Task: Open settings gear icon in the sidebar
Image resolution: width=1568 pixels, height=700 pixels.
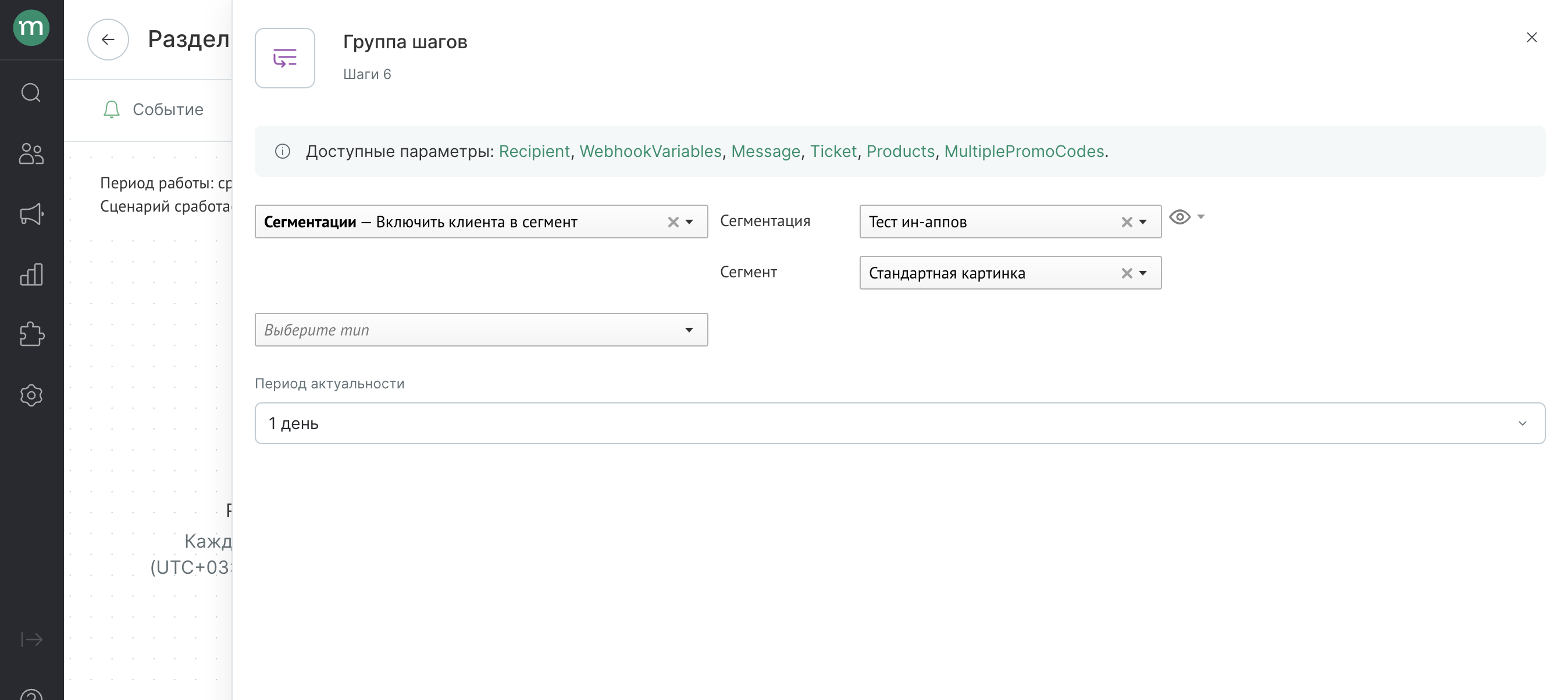Action: pyautogui.click(x=31, y=395)
